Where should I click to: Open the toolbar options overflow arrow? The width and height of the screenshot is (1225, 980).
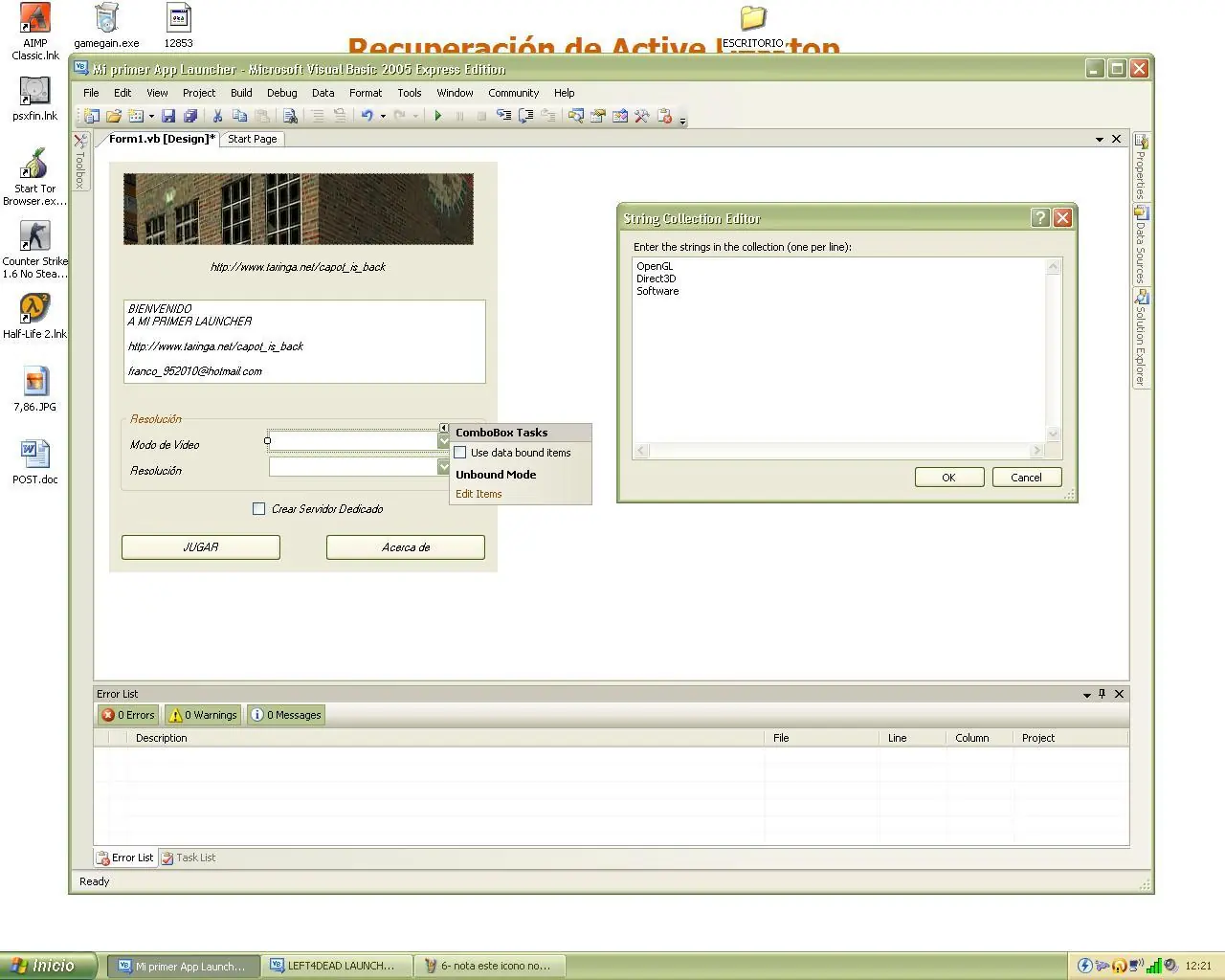coord(682,120)
